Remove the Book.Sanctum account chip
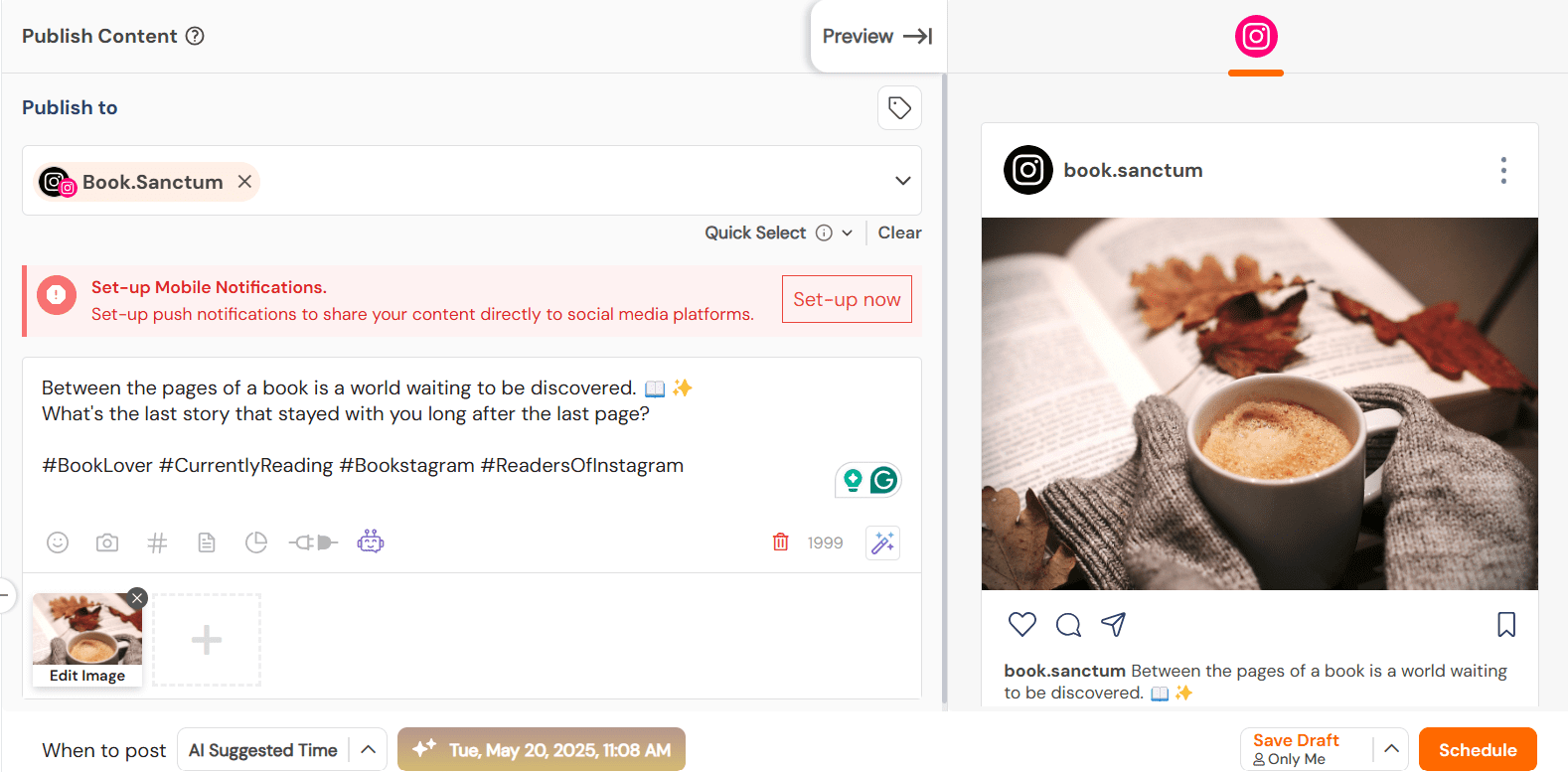 click(244, 182)
